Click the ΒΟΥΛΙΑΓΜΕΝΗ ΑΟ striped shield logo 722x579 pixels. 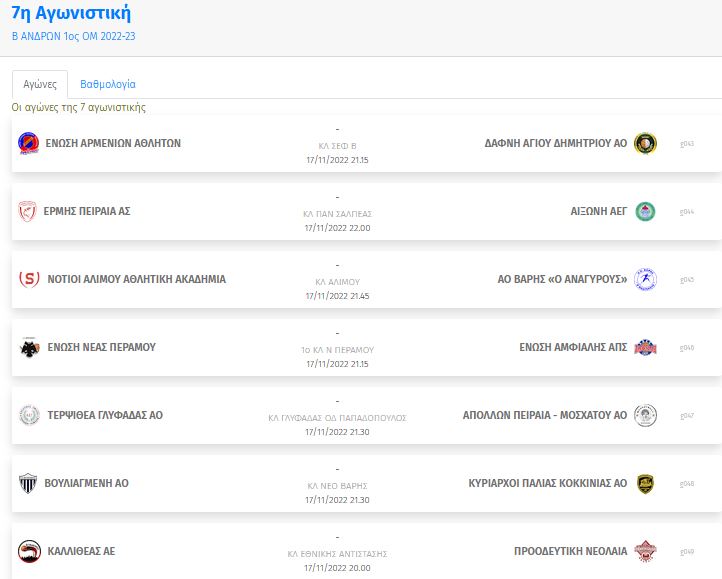[29, 483]
